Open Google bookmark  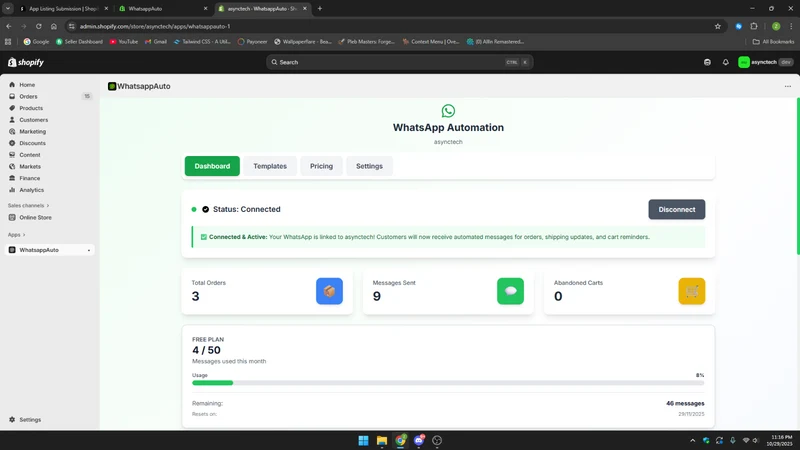pyautogui.click(x=36, y=42)
